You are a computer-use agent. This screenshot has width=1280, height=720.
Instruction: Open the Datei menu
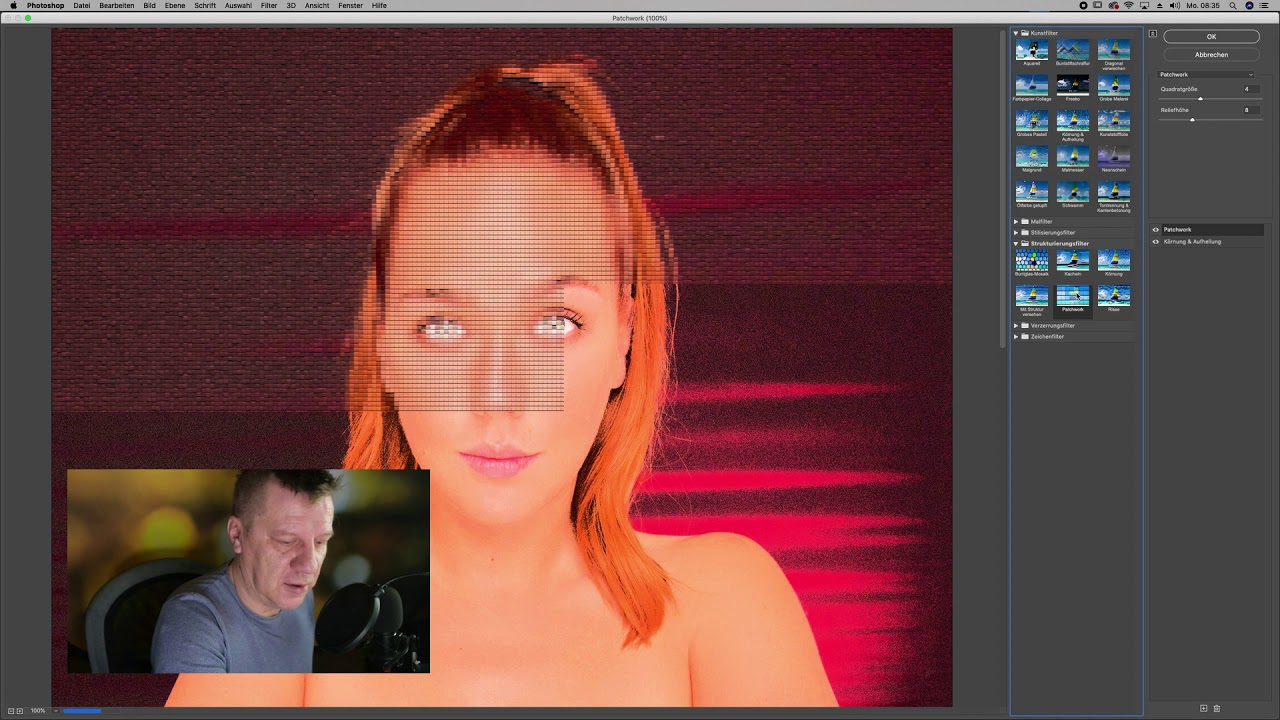[82, 6]
